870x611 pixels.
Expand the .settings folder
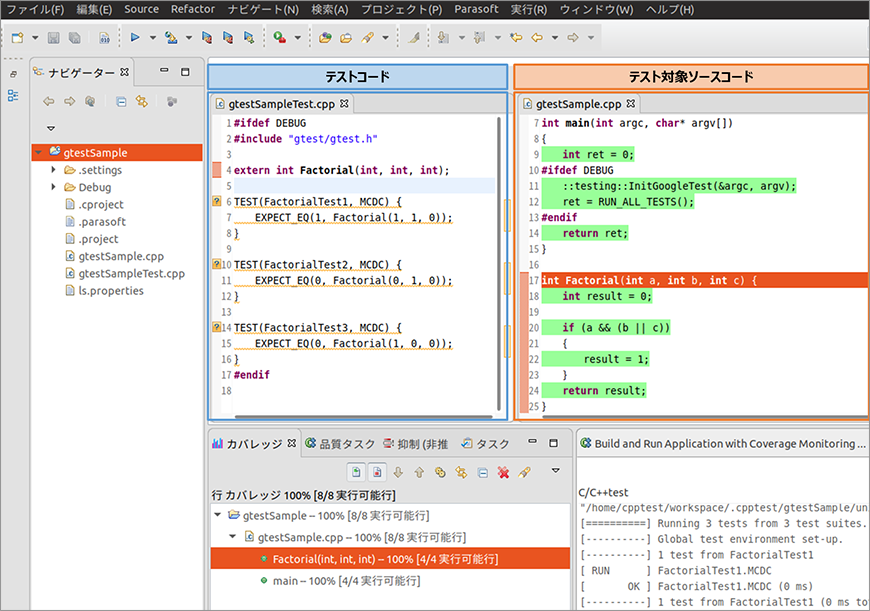click(x=54, y=170)
